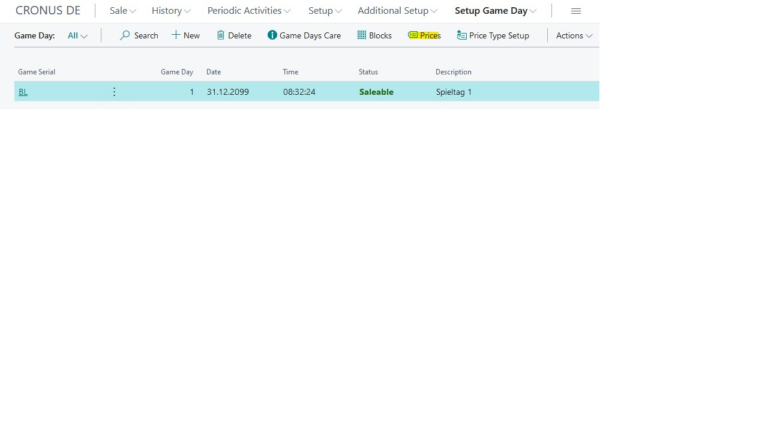Expand the Sale menu

122,11
